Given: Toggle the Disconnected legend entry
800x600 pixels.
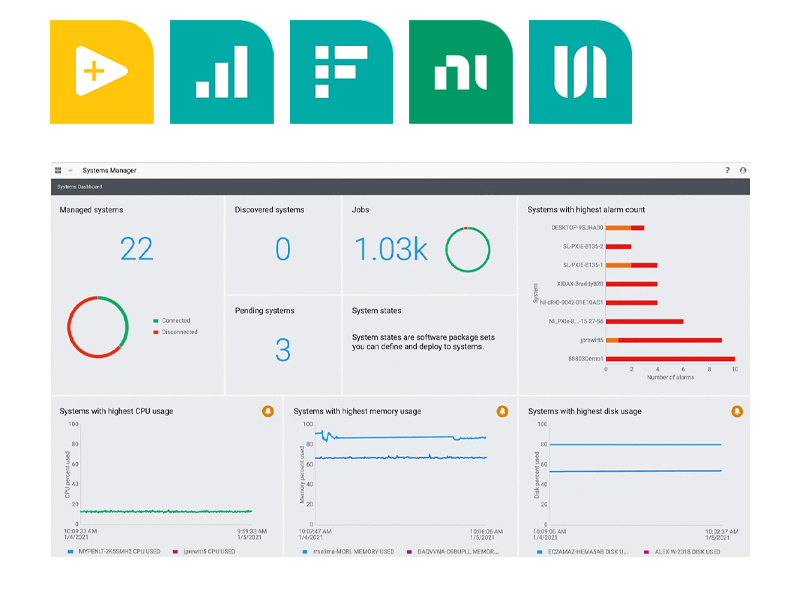Looking at the screenshot, I should click(x=176, y=332).
